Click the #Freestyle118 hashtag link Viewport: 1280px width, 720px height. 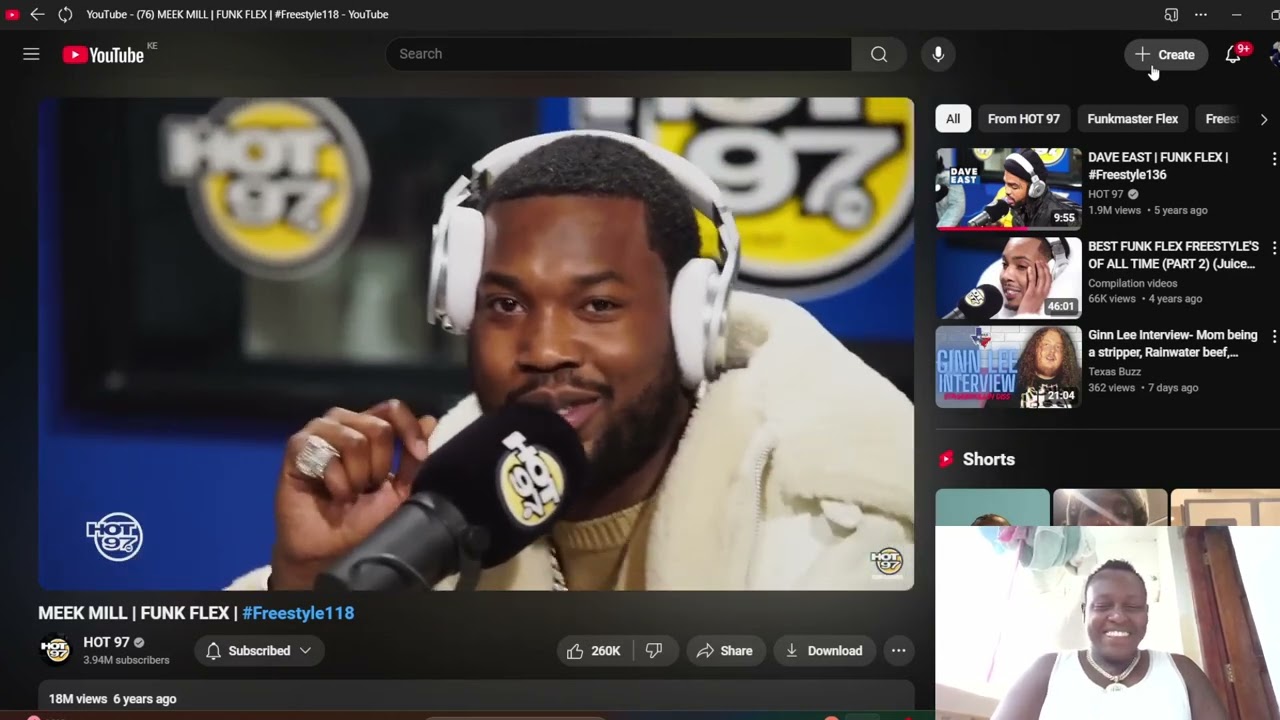pyautogui.click(x=298, y=613)
